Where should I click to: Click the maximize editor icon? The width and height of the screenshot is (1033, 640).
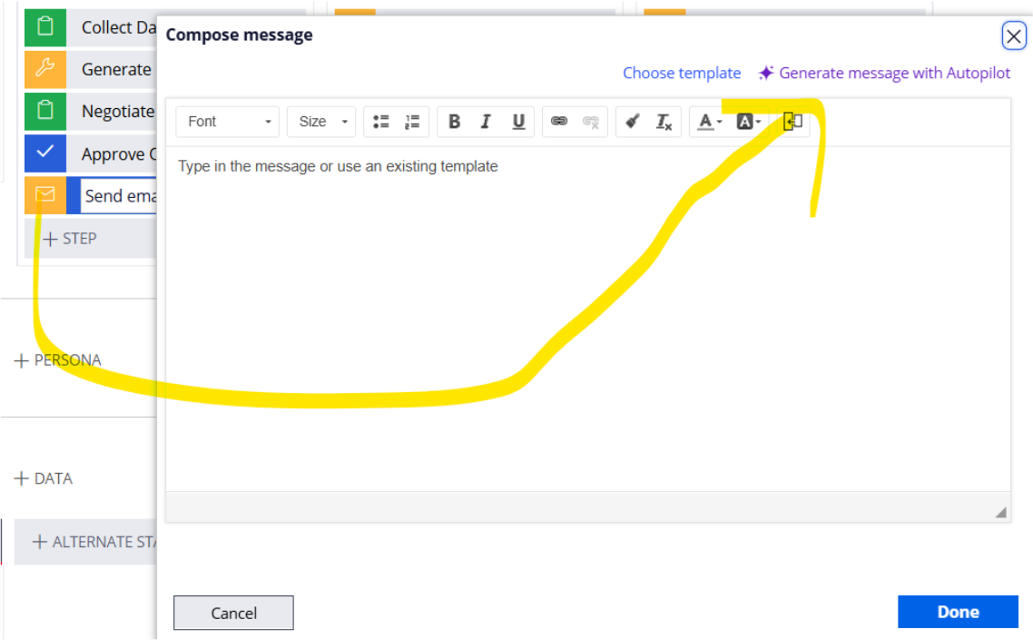pyautogui.click(x=793, y=121)
